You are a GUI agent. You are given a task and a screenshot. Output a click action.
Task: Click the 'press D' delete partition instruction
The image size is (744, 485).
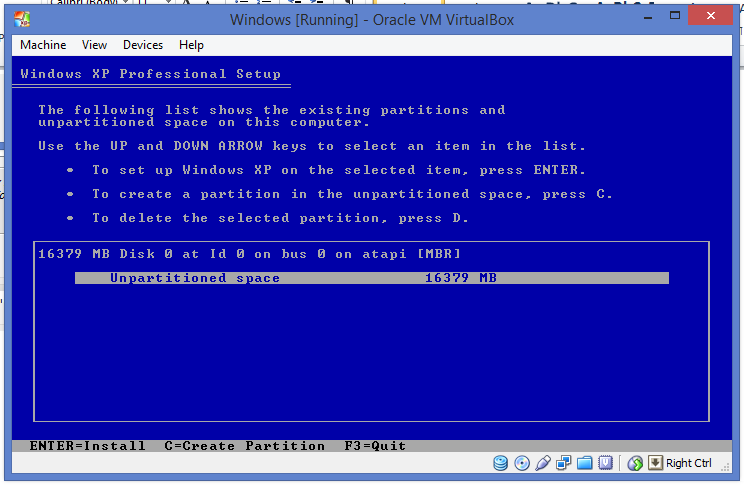(280, 218)
